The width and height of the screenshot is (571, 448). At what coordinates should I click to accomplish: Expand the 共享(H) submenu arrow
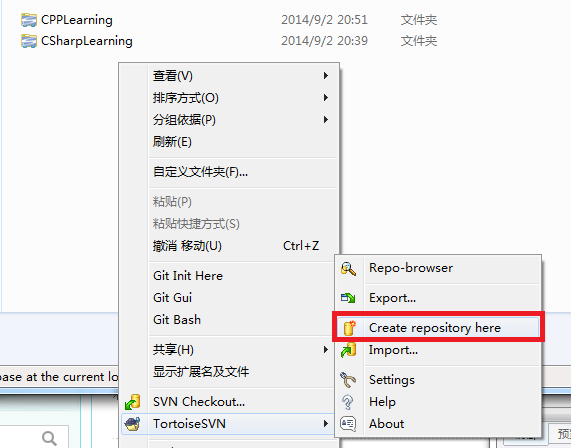326,350
